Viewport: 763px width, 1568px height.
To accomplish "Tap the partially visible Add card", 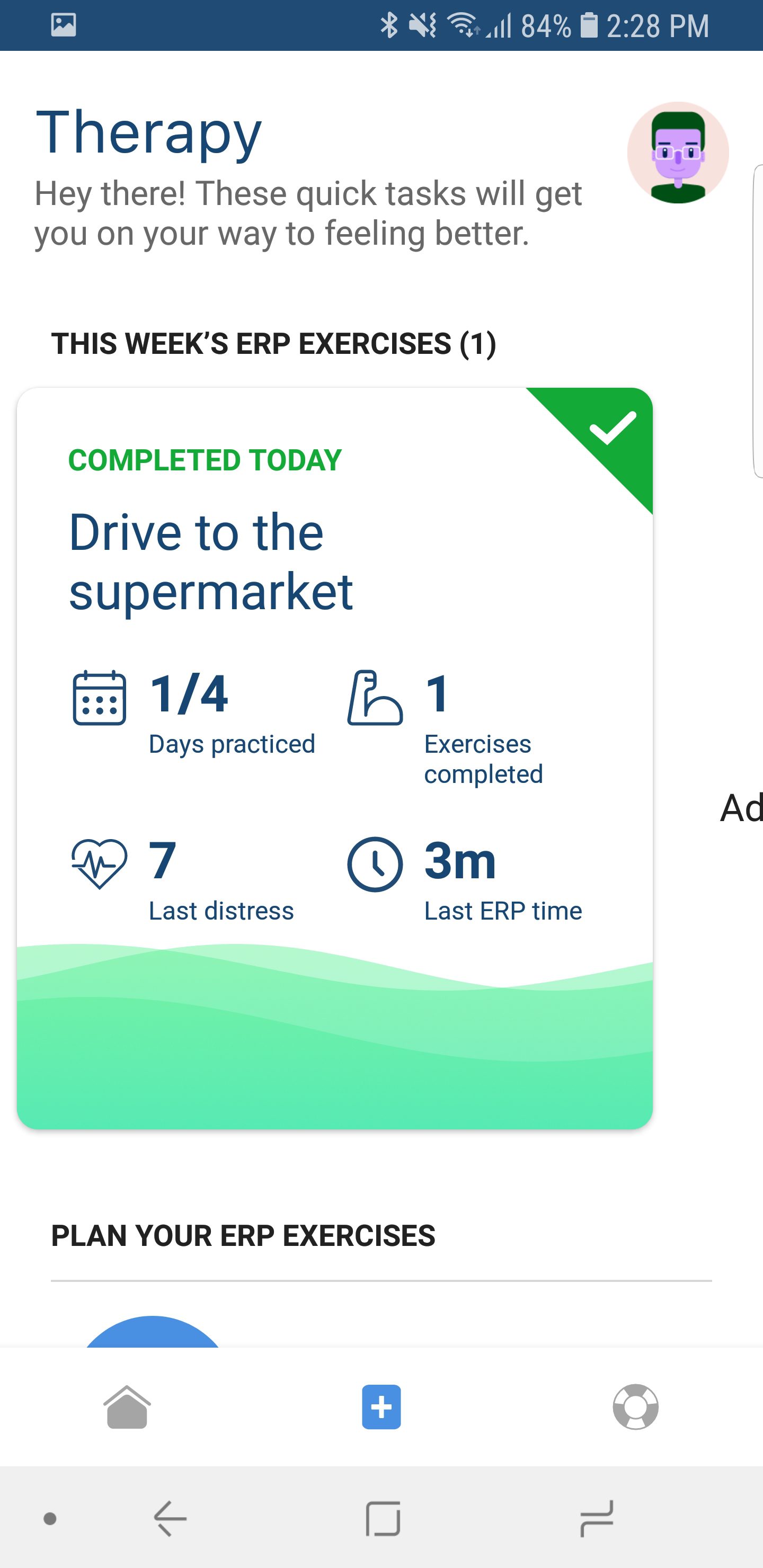I will (x=741, y=808).
